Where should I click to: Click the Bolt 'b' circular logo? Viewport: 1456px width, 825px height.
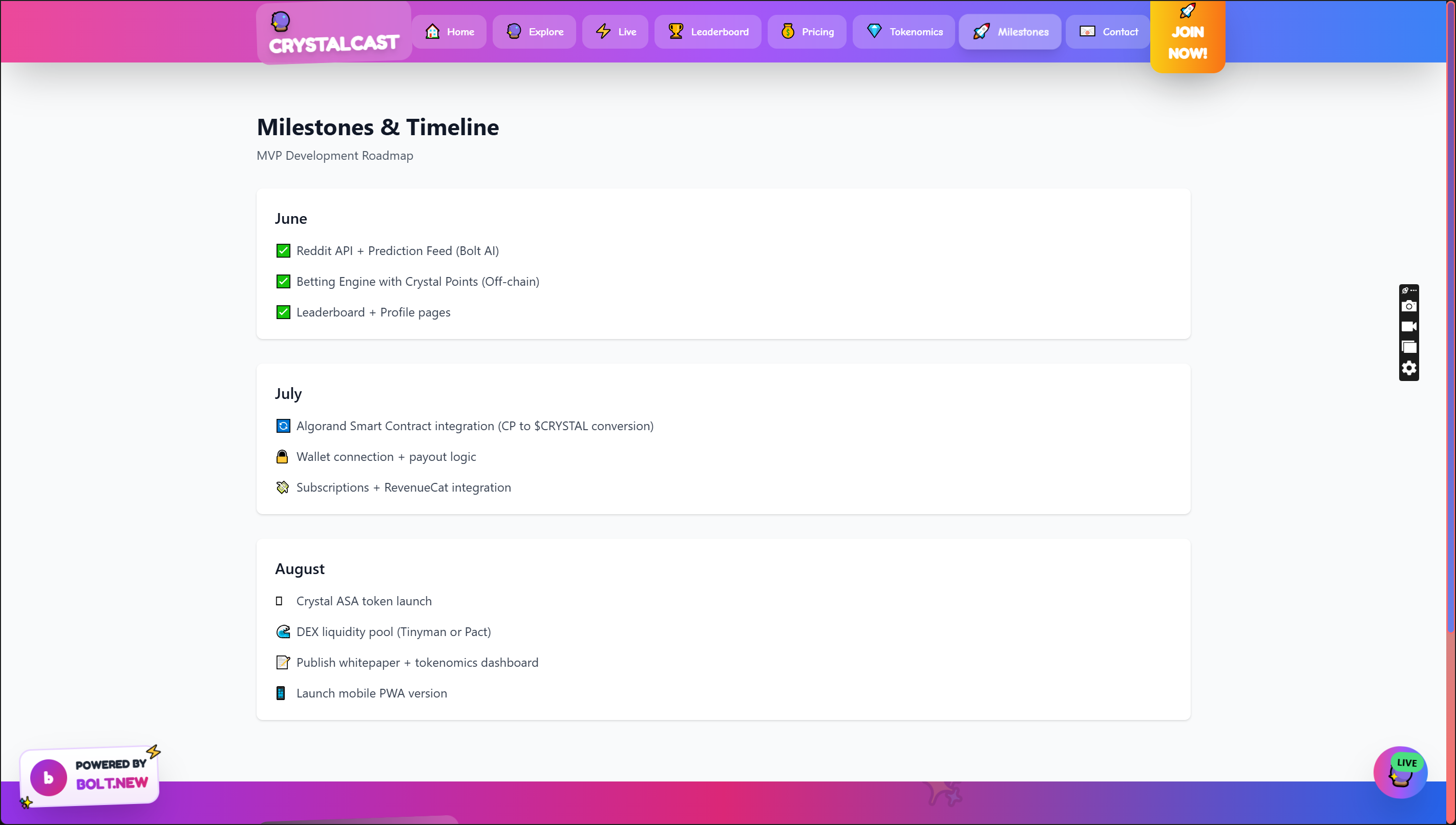tap(49, 778)
